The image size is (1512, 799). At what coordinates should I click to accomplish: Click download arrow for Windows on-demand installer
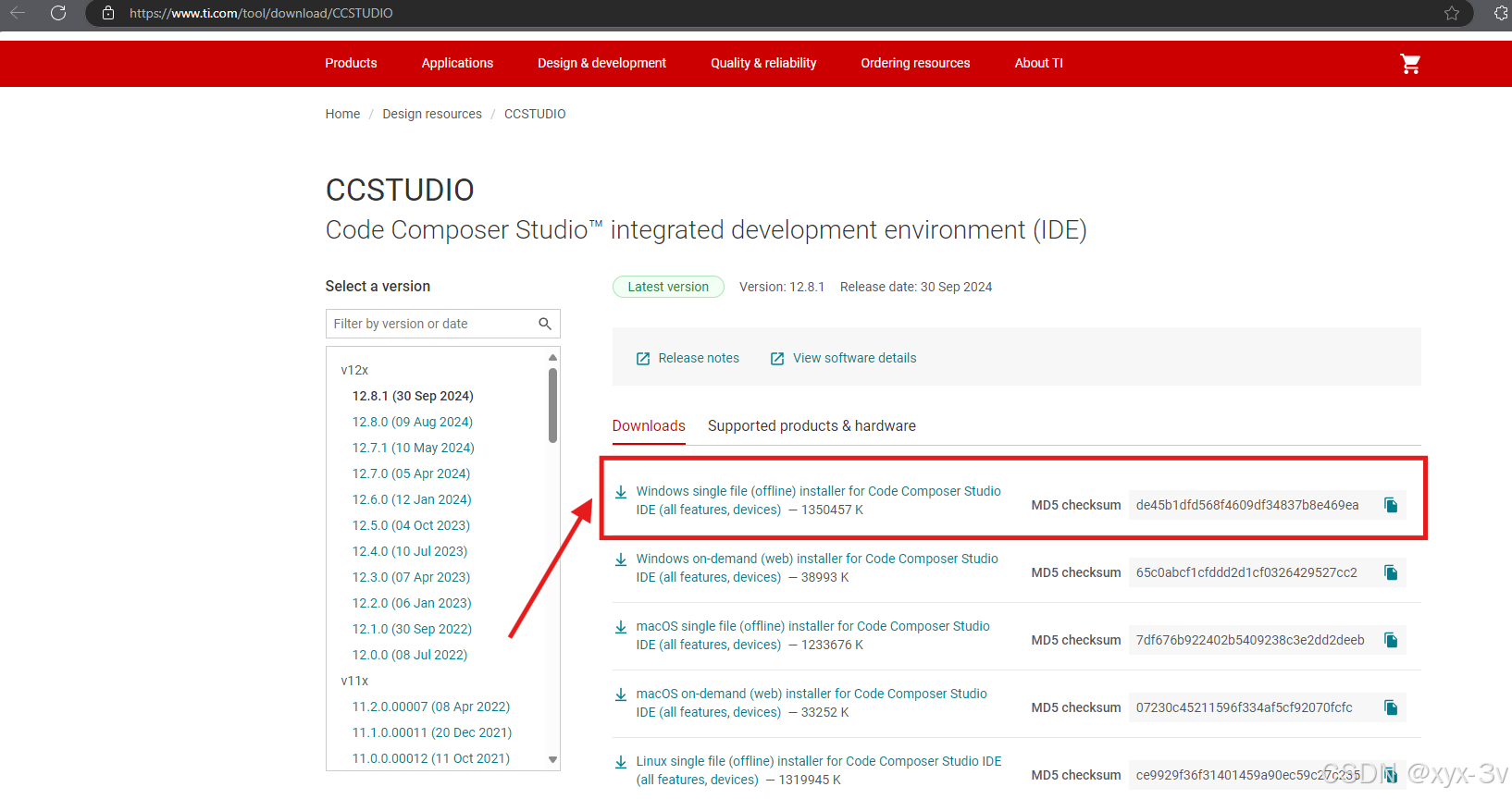point(621,559)
